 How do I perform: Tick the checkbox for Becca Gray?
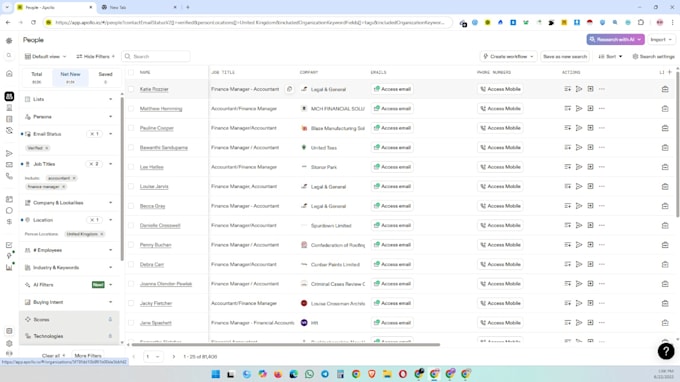coord(131,206)
